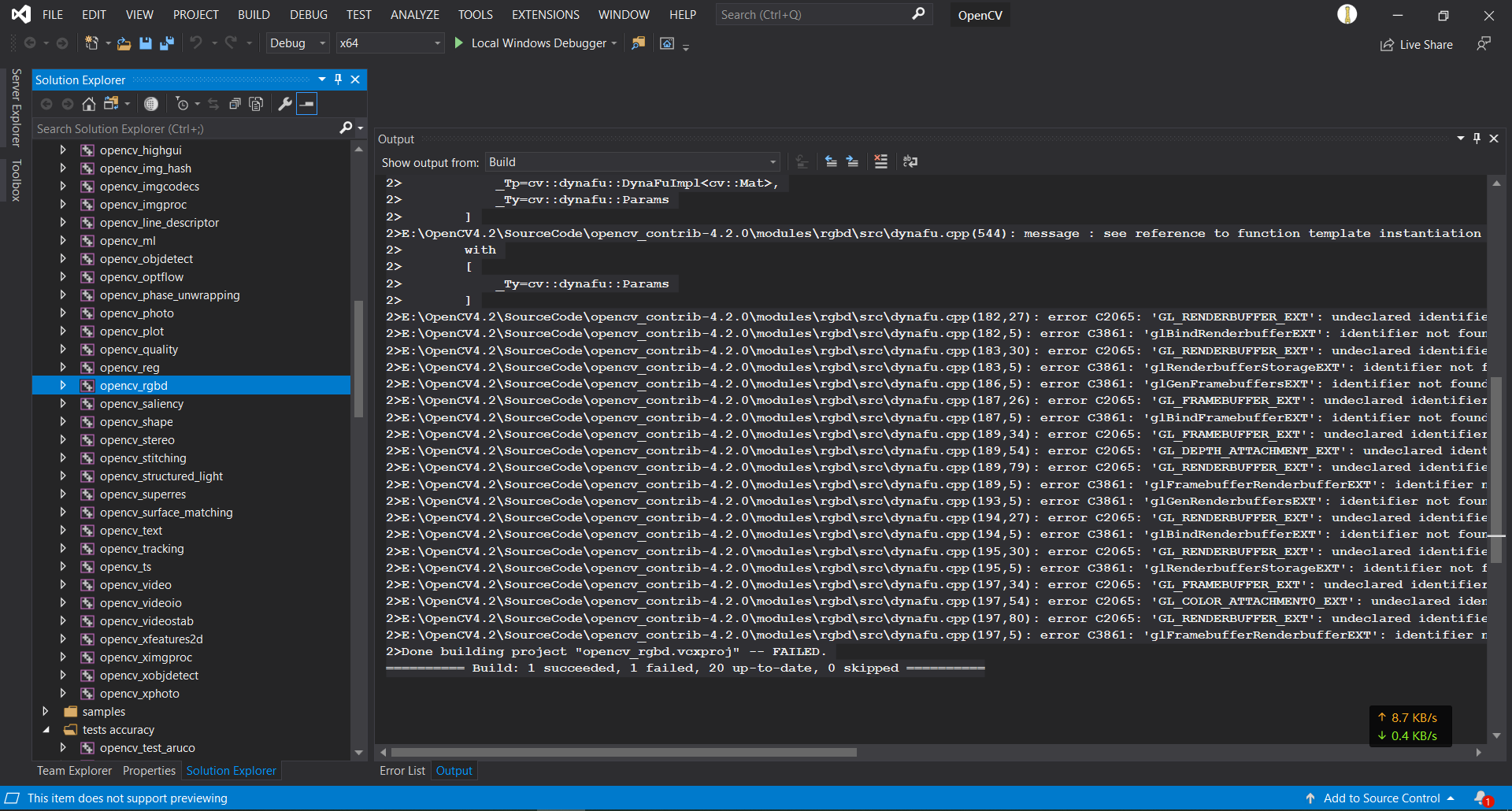Open the FILE menu
Image resolution: width=1512 pixels, height=811 pixels.
pos(53,14)
